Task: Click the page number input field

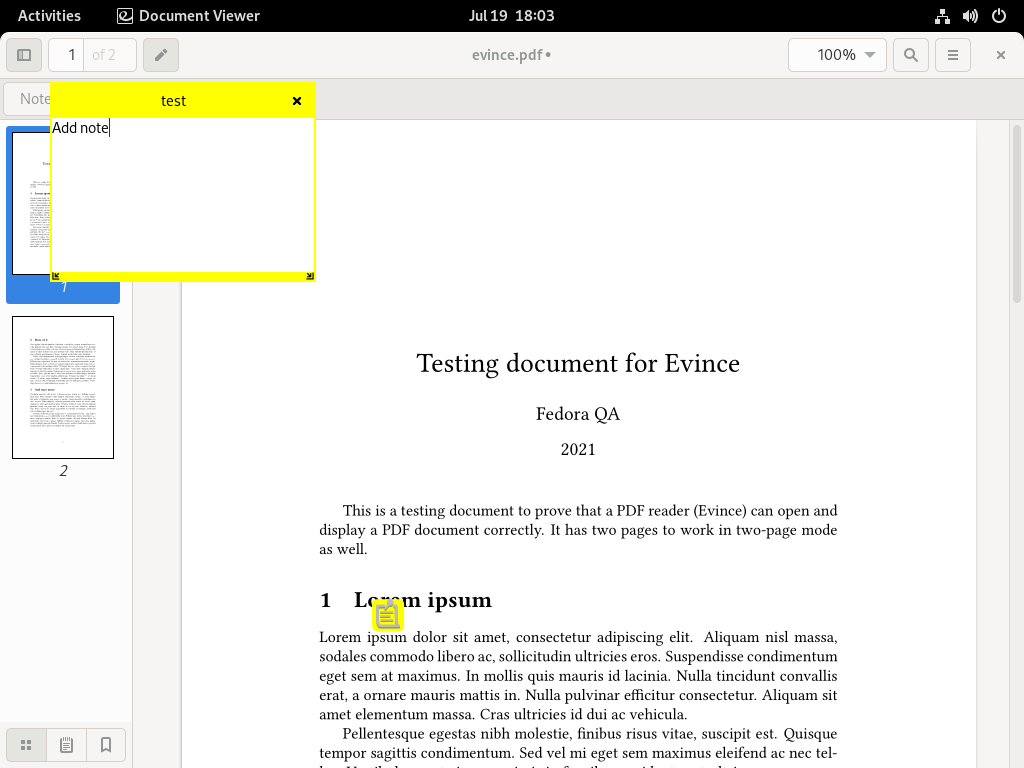Action: coord(67,55)
